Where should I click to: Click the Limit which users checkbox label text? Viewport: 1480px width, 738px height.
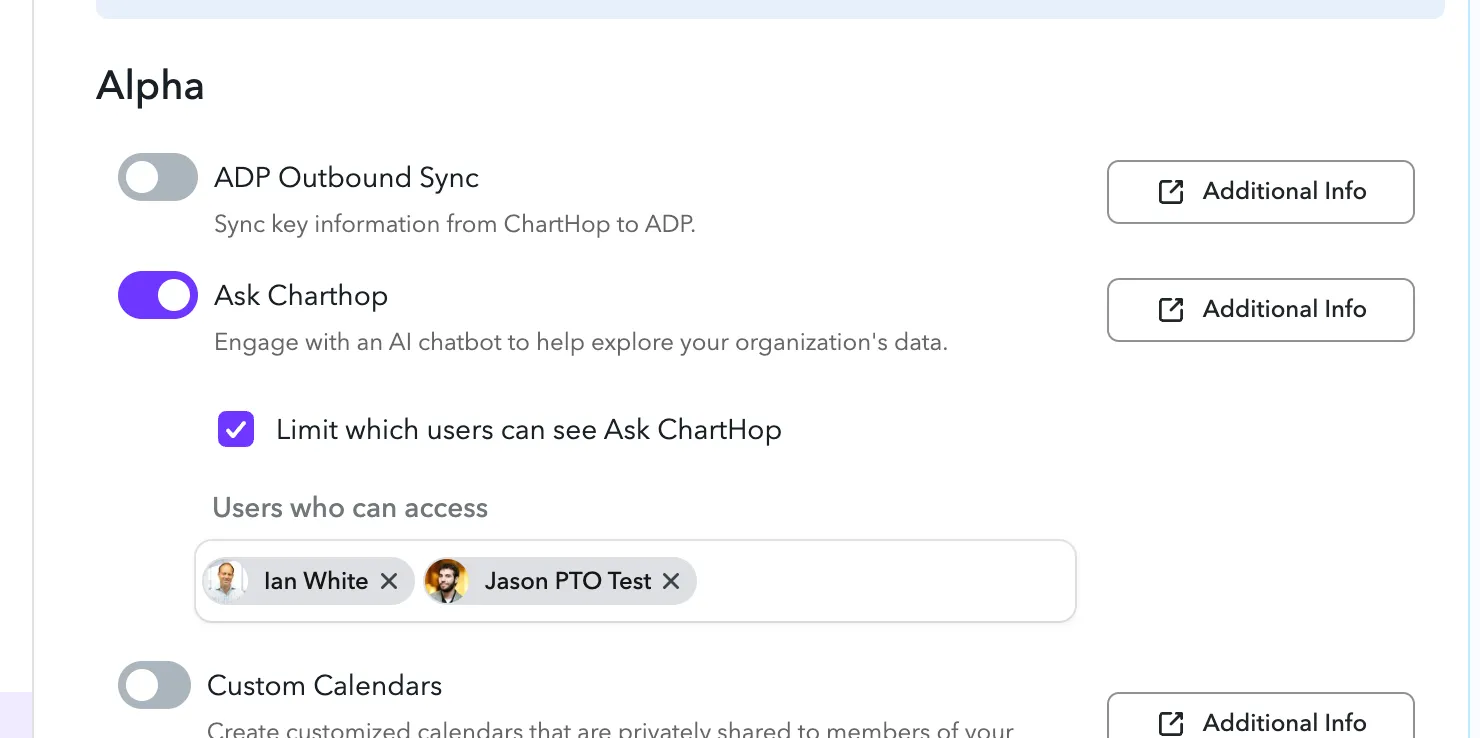tap(529, 430)
